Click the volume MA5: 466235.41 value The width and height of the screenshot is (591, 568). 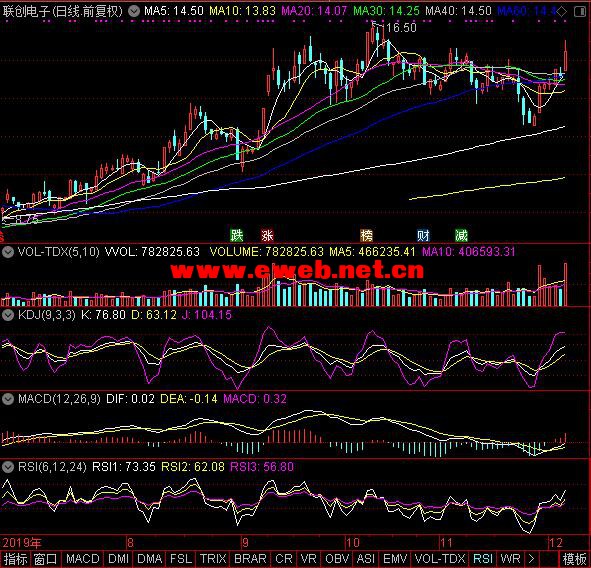(x=372, y=252)
